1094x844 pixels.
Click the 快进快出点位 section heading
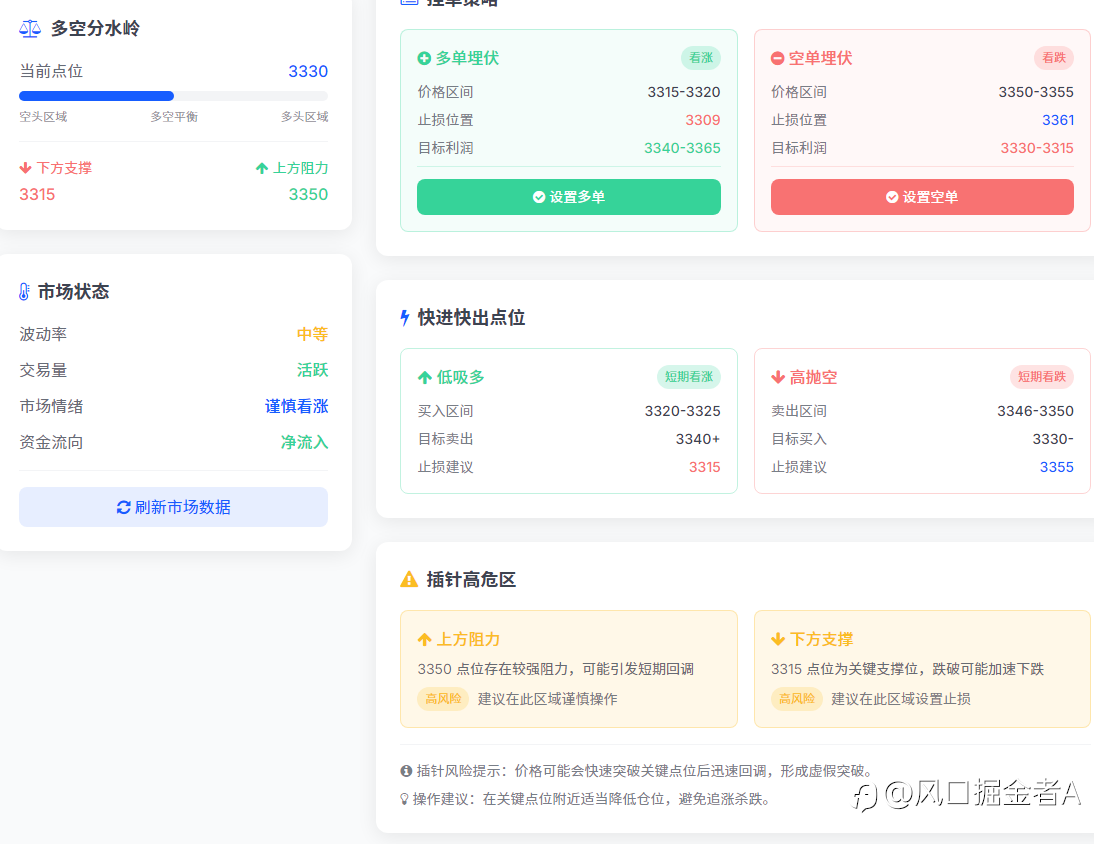click(472, 318)
